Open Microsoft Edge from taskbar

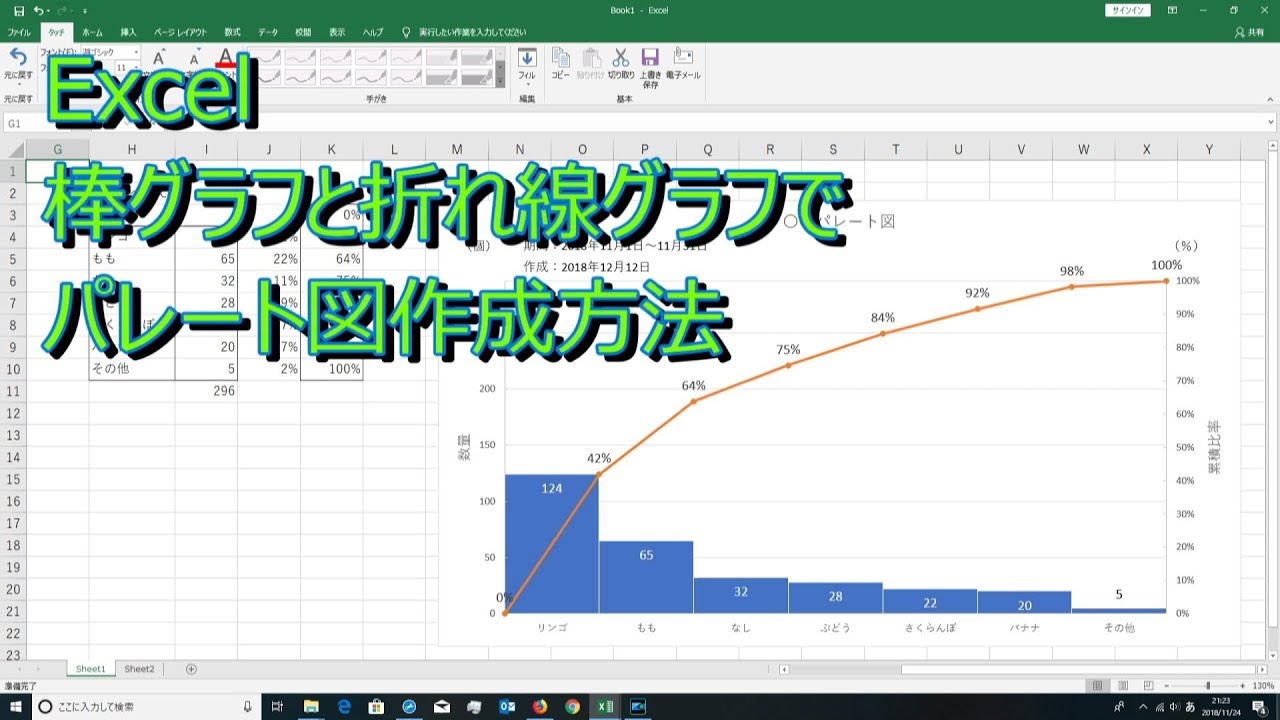pos(343,706)
